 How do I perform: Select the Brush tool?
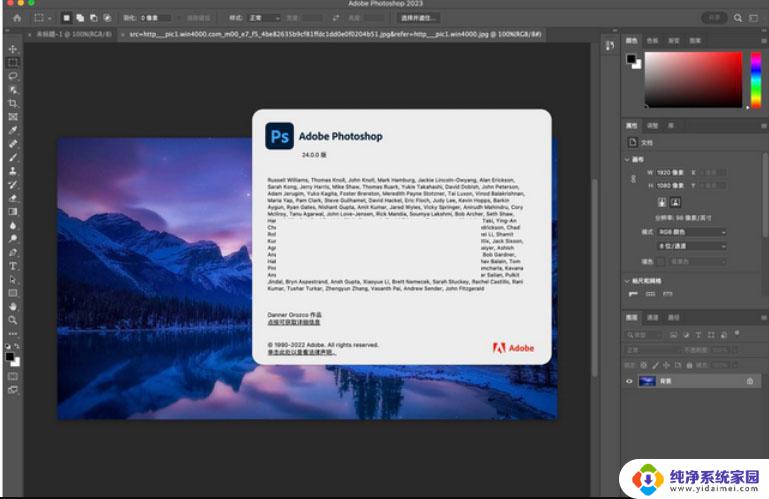coord(13,158)
